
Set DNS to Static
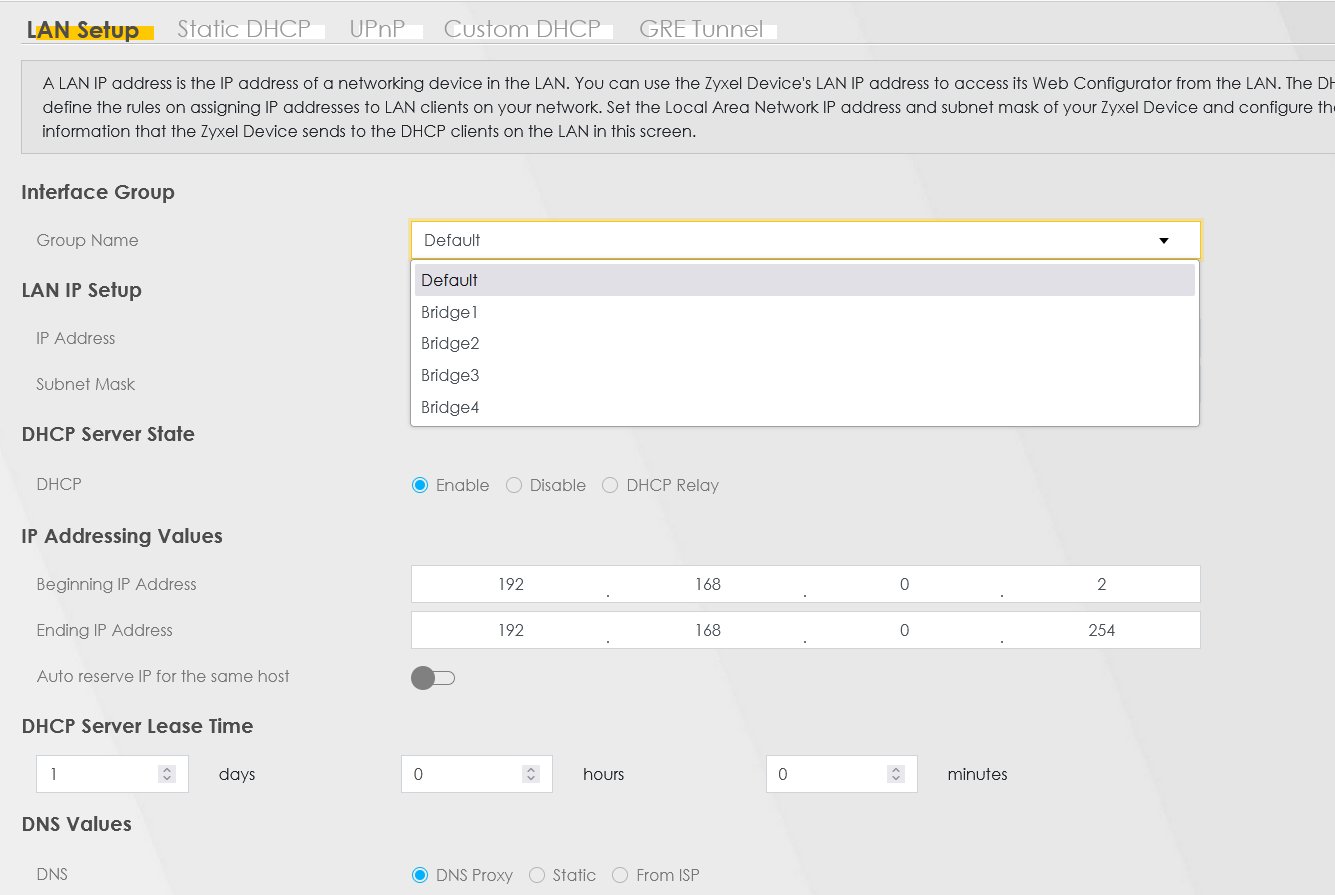coord(538,875)
